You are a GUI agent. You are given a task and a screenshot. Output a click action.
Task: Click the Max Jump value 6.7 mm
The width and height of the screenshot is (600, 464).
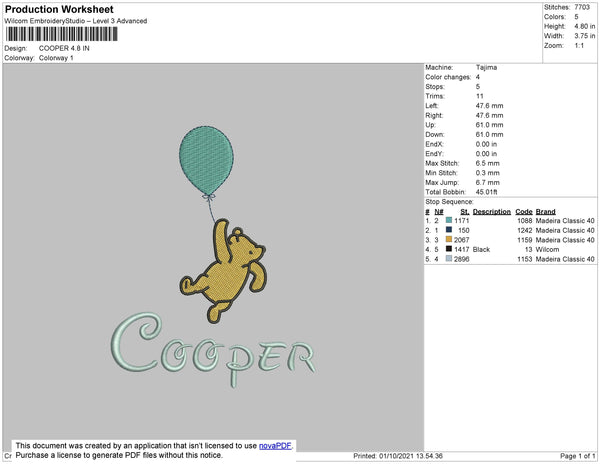pyautogui.click(x=488, y=182)
